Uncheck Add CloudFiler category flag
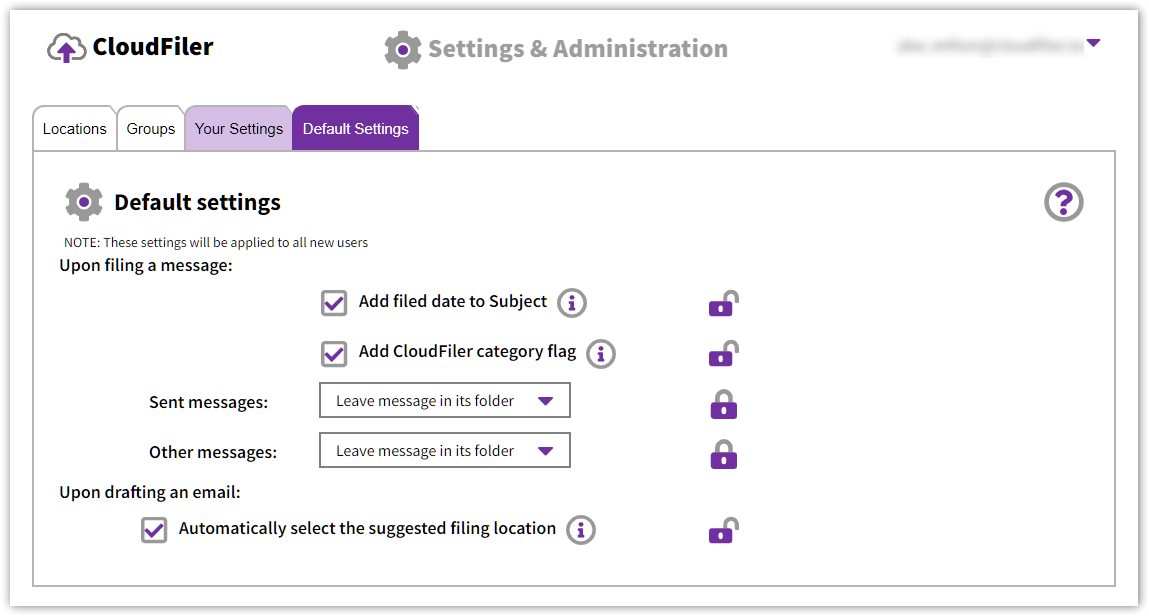This screenshot has width=1149, height=616. 334,354
